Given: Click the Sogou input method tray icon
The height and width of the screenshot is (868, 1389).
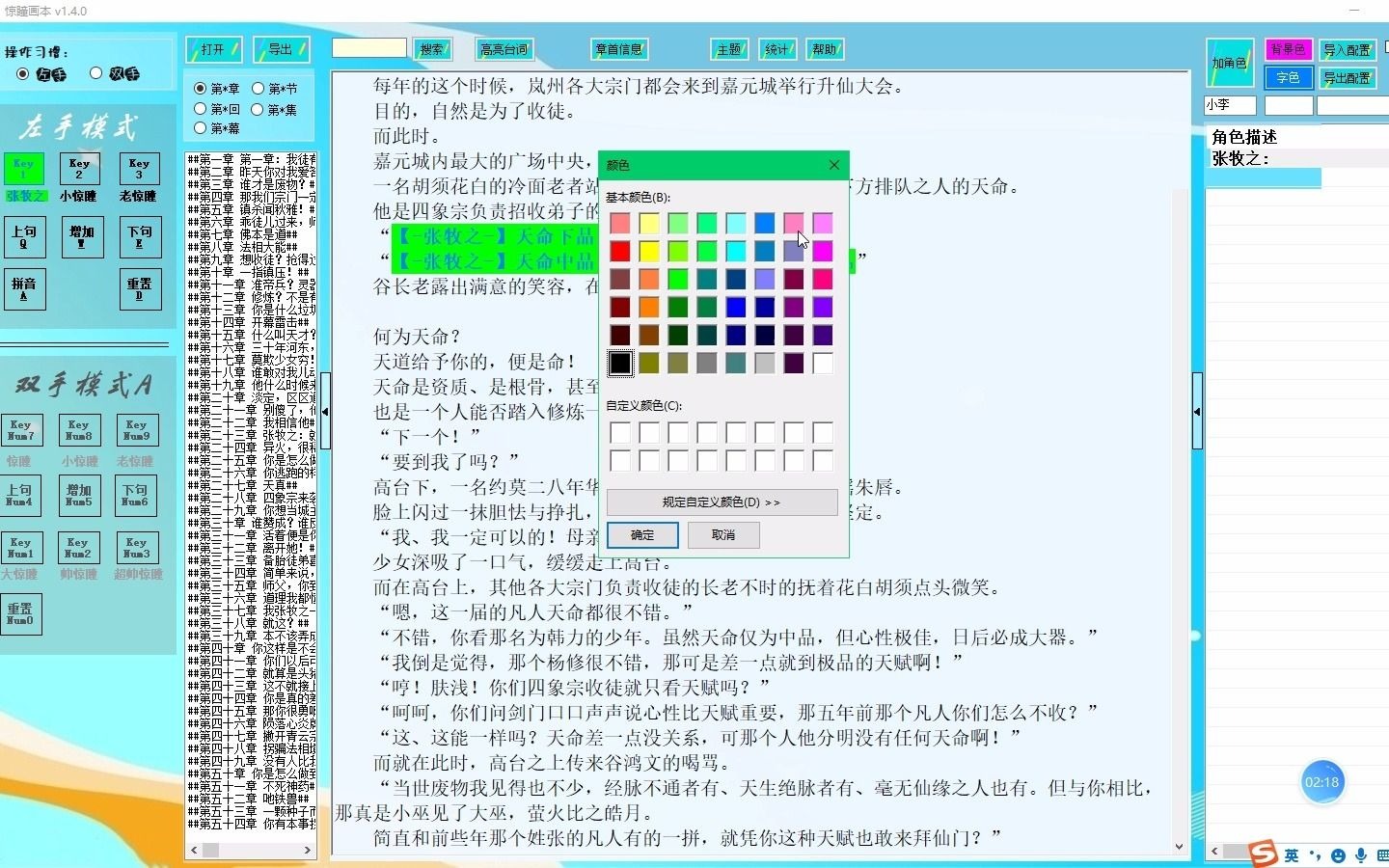Looking at the screenshot, I should (1263, 854).
